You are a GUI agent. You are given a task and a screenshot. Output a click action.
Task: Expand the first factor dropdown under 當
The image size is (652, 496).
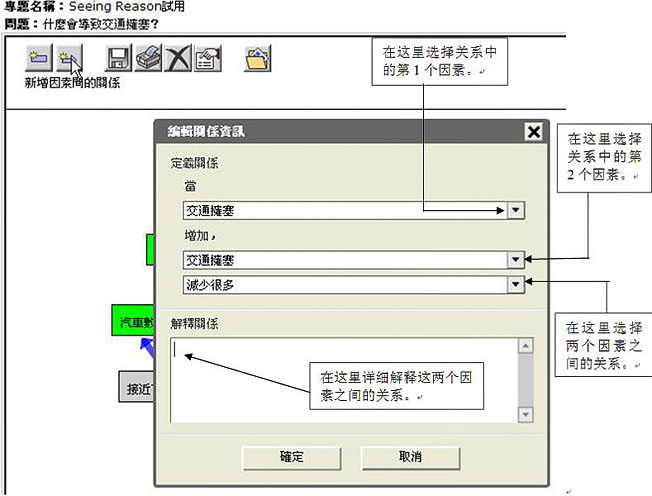click(x=515, y=210)
